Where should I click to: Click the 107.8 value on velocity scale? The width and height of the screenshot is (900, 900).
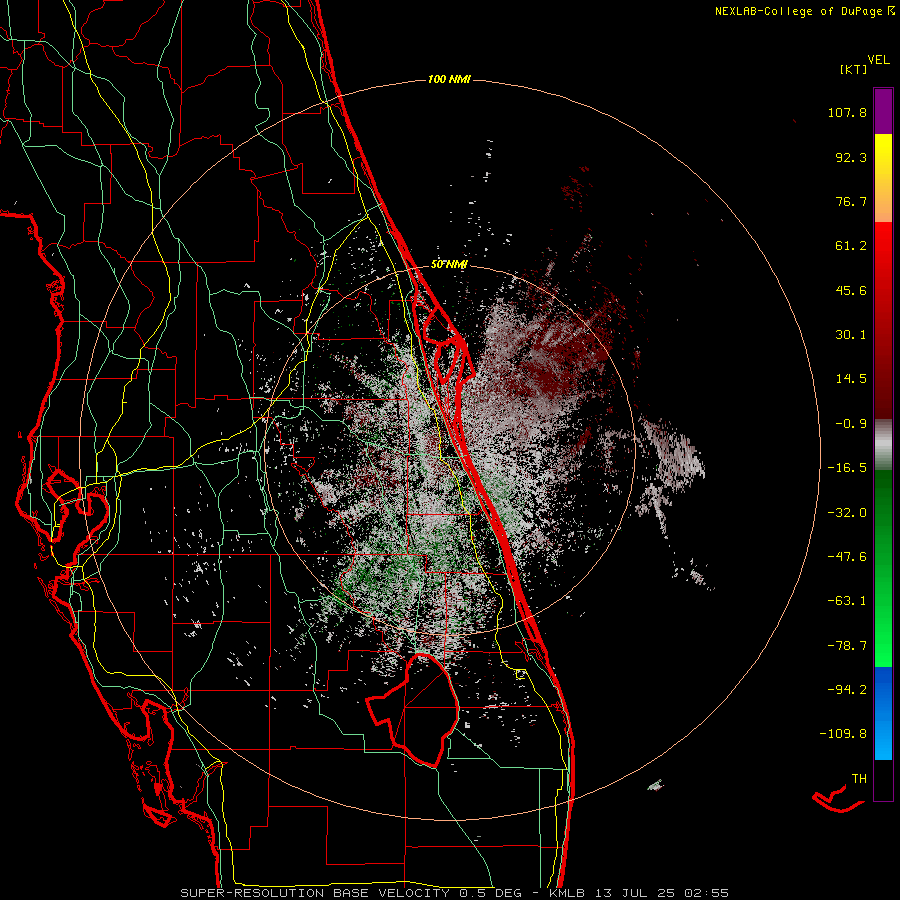click(847, 112)
